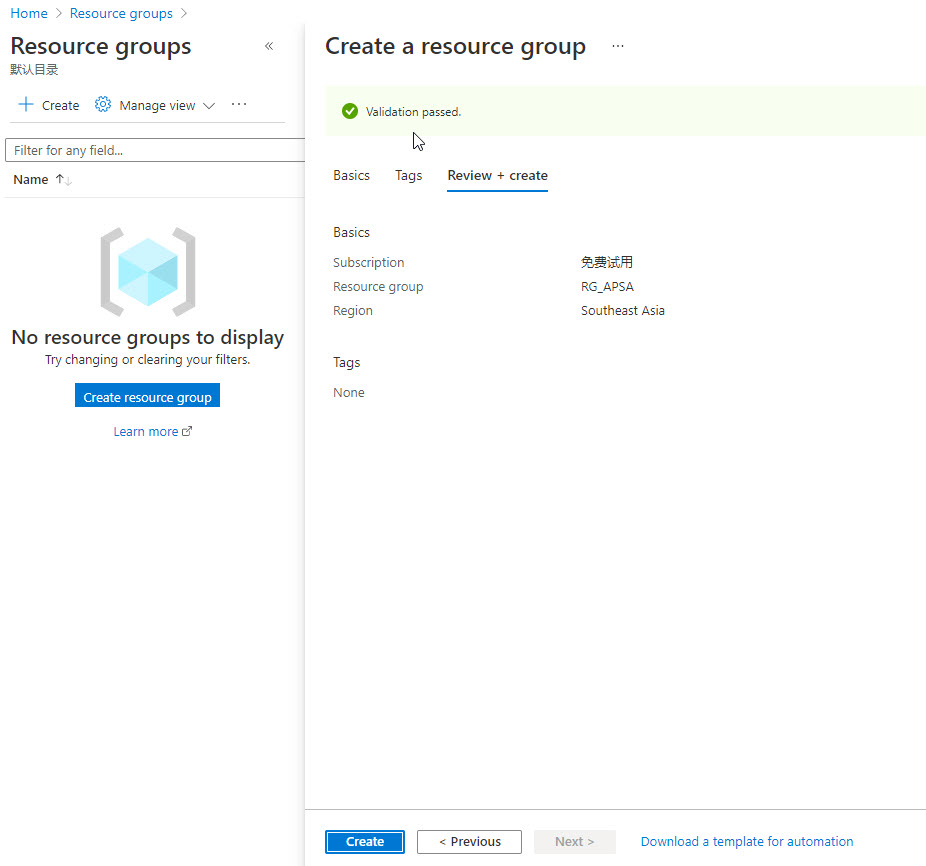926x866 pixels.
Task: Click the Manage view gear icon
Action: click(103, 105)
